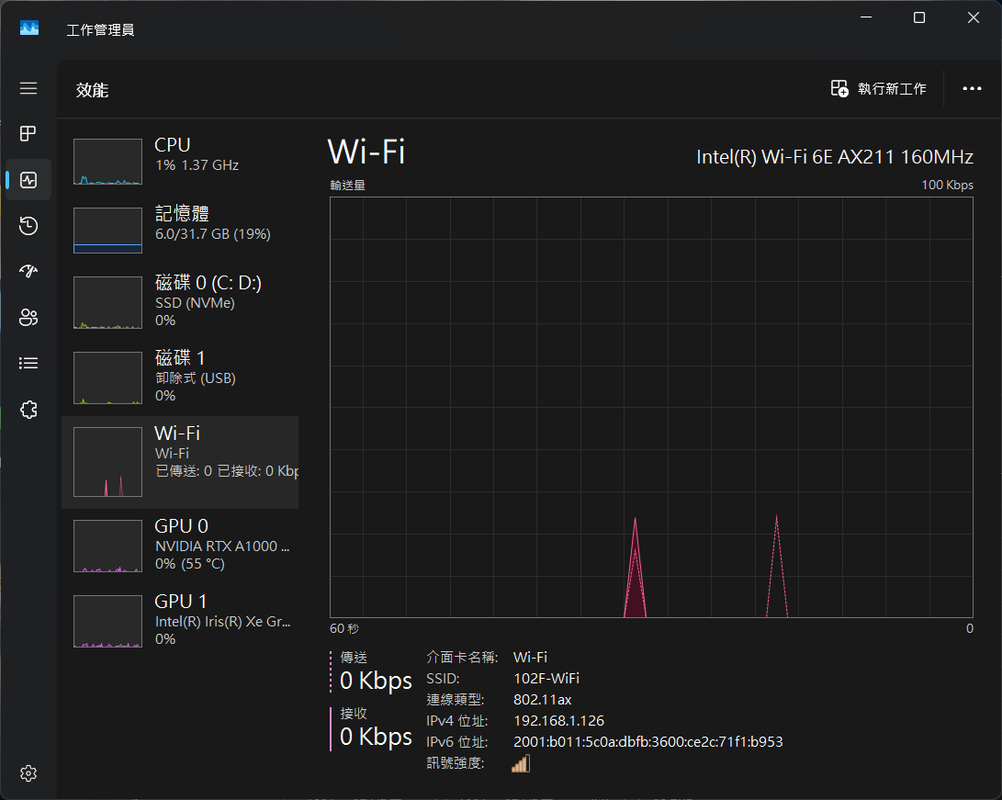Minimize the Task Manager window
Image resolution: width=1002 pixels, height=800 pixels.
866,18
